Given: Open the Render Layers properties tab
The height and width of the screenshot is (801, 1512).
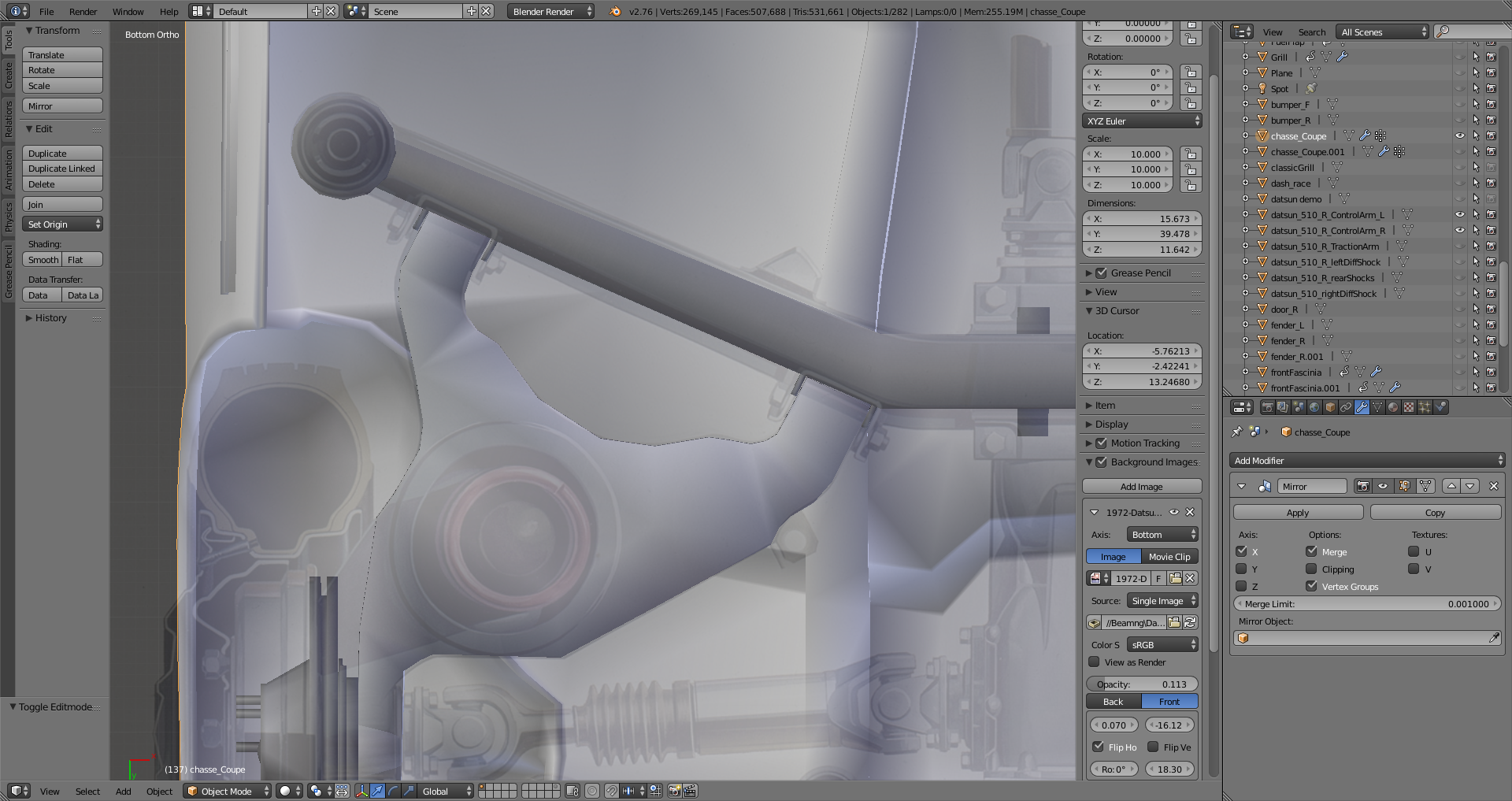Looking at the screenshot, I should click(1283, 407).
